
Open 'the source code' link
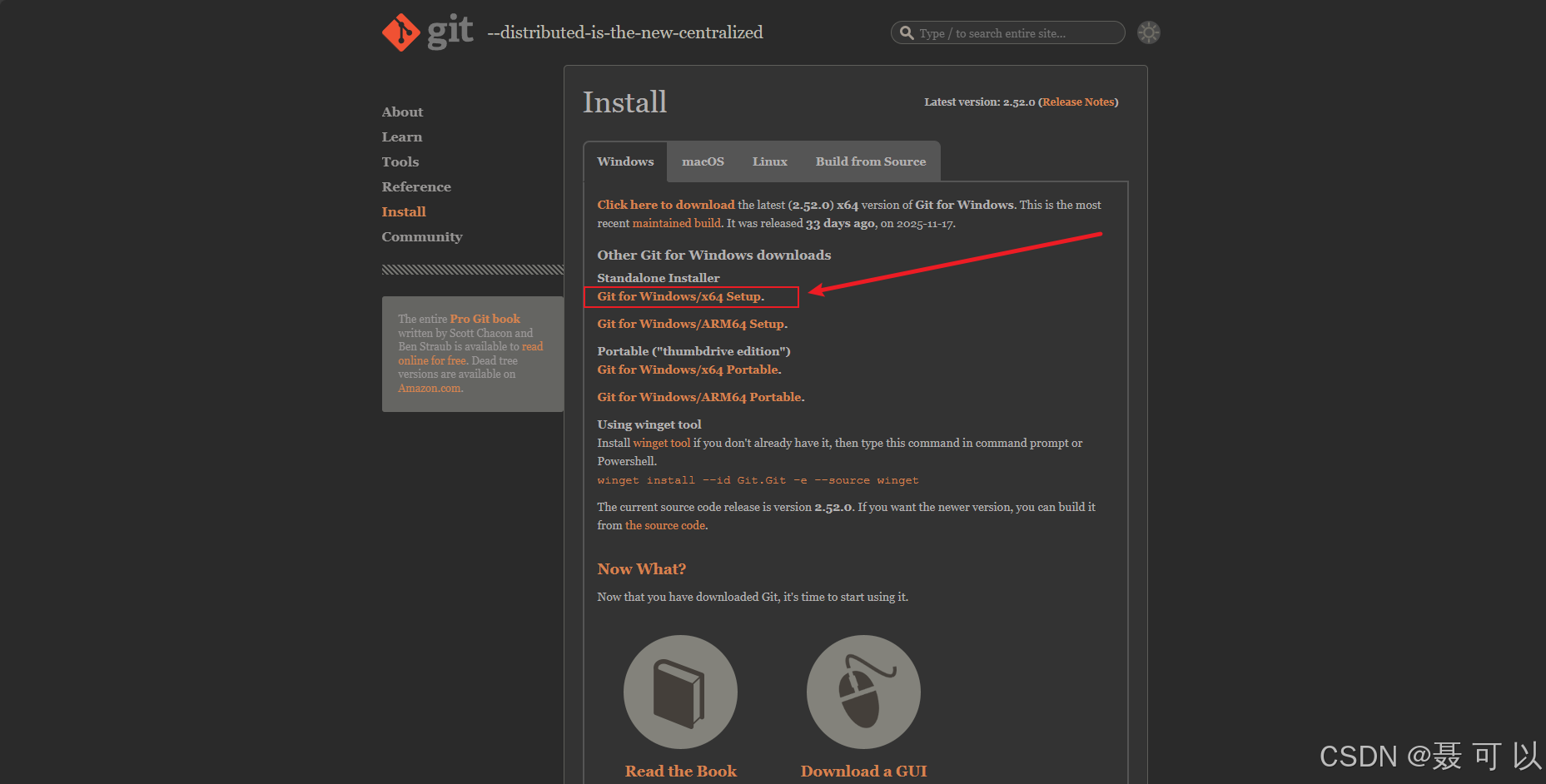(665, 525)
